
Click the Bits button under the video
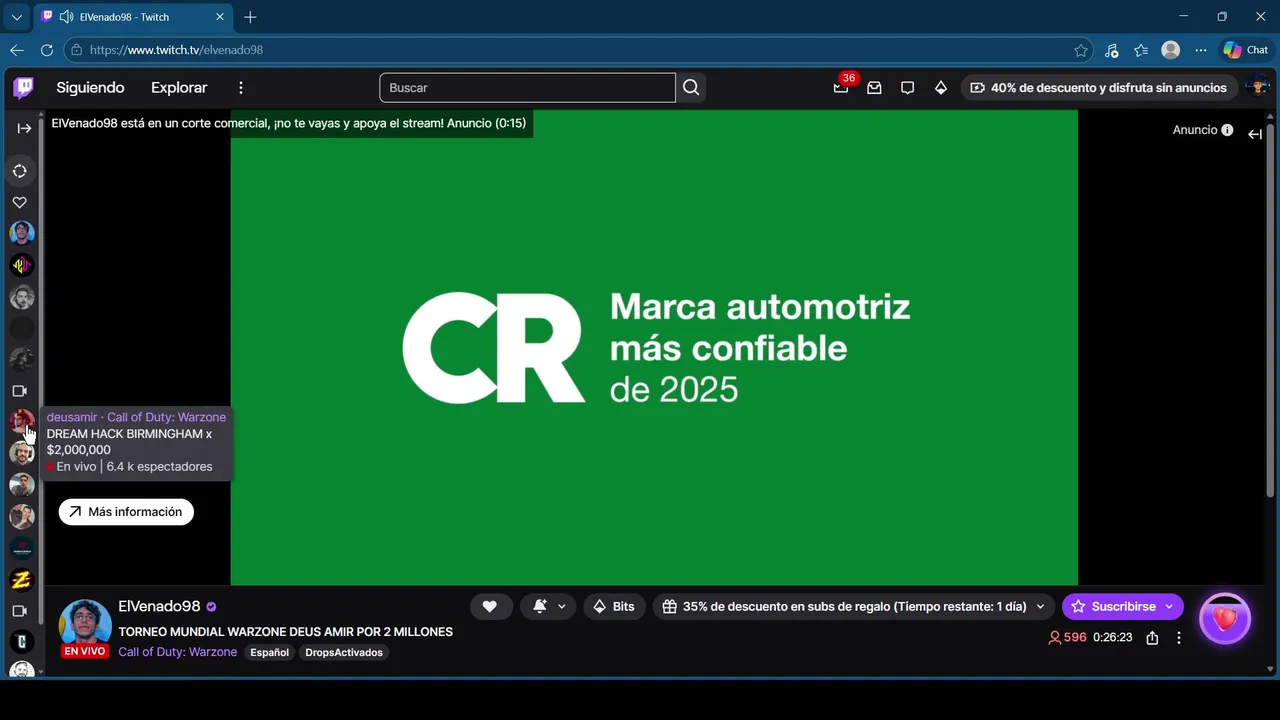tap(614, 606)
